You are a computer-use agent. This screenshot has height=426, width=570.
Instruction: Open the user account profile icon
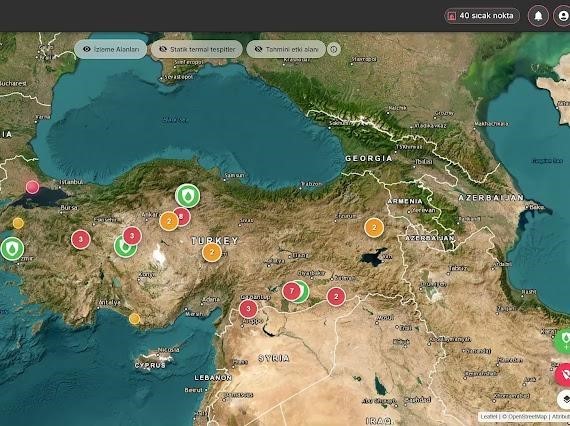point(562,16)
